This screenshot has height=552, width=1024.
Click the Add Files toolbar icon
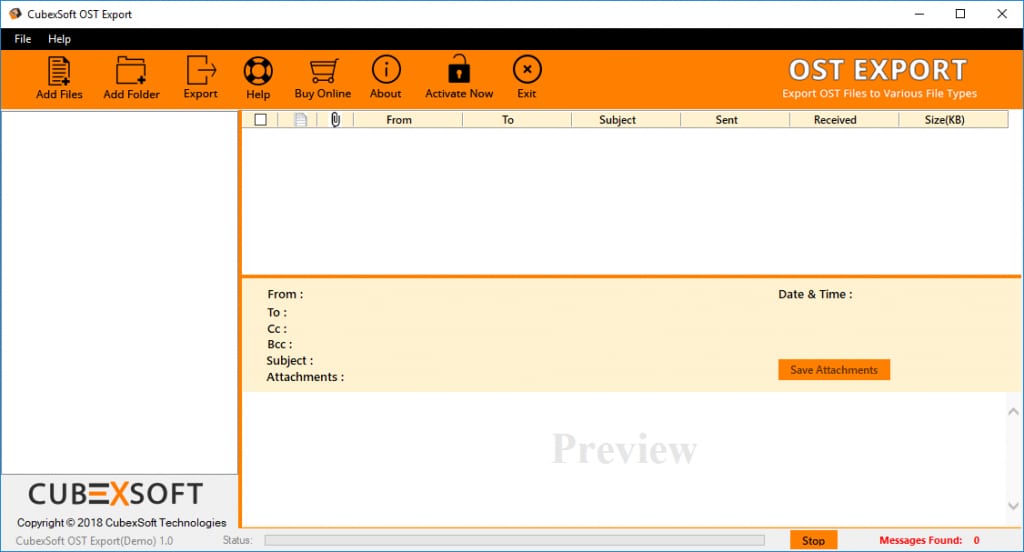[59, 71]
